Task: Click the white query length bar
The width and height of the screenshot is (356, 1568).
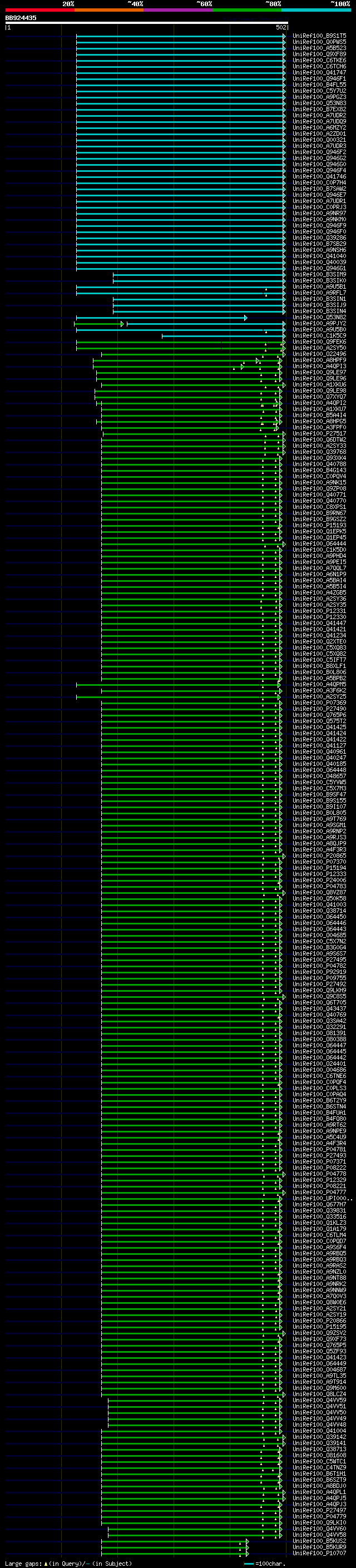Action: 147,22
